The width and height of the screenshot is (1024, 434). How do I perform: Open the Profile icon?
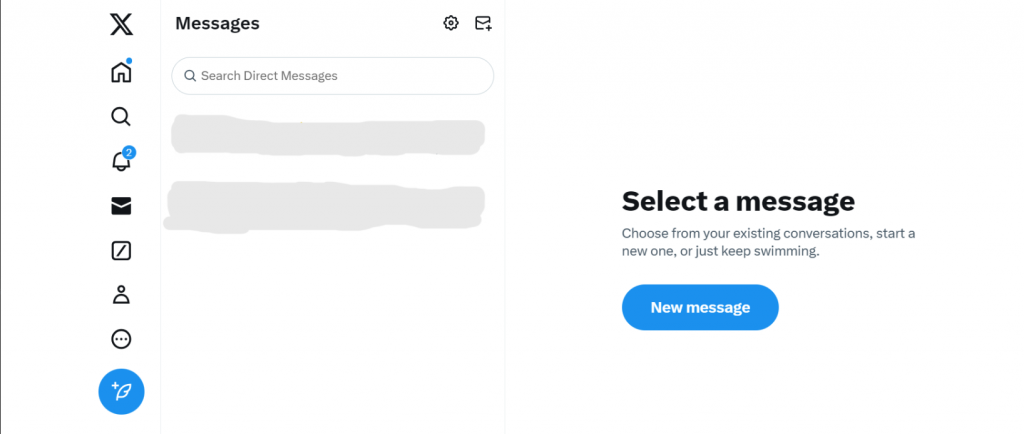coord(121,295)
